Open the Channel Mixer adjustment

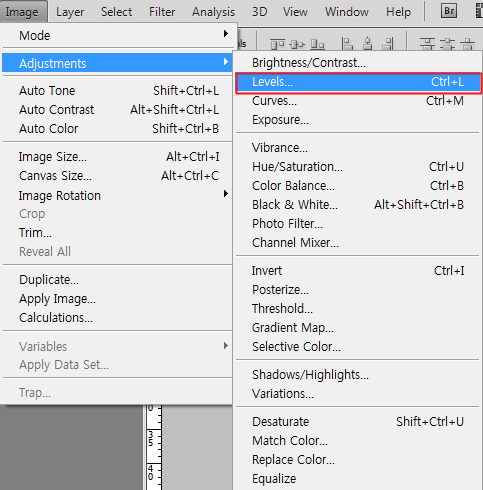[358, 243]
